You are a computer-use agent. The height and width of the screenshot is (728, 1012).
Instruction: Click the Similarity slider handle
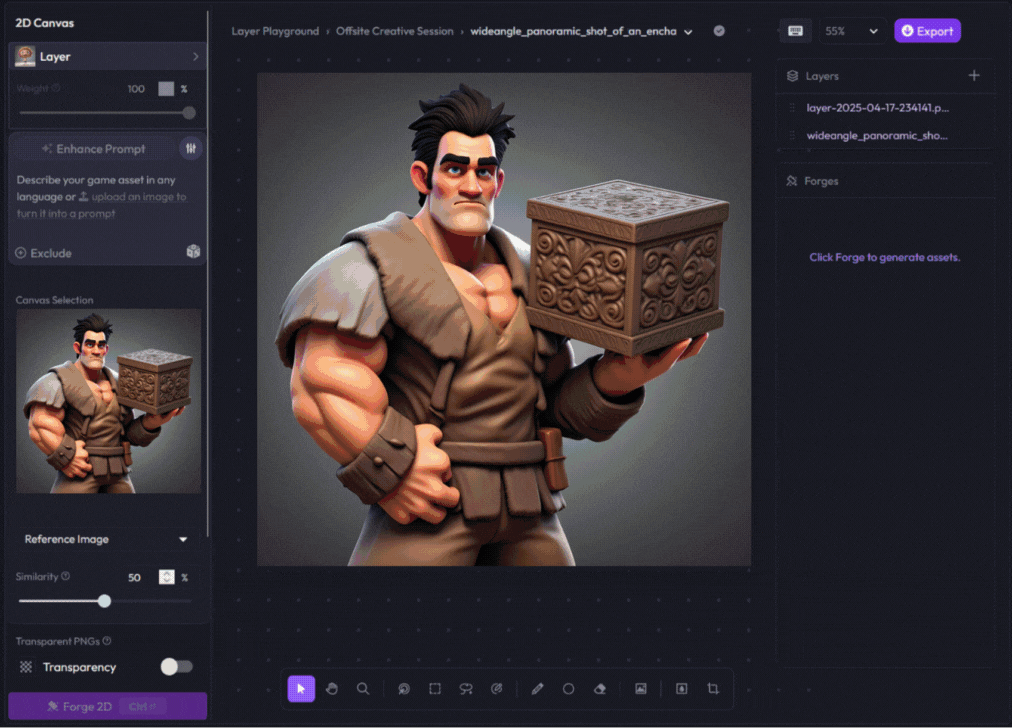(104, 601)
